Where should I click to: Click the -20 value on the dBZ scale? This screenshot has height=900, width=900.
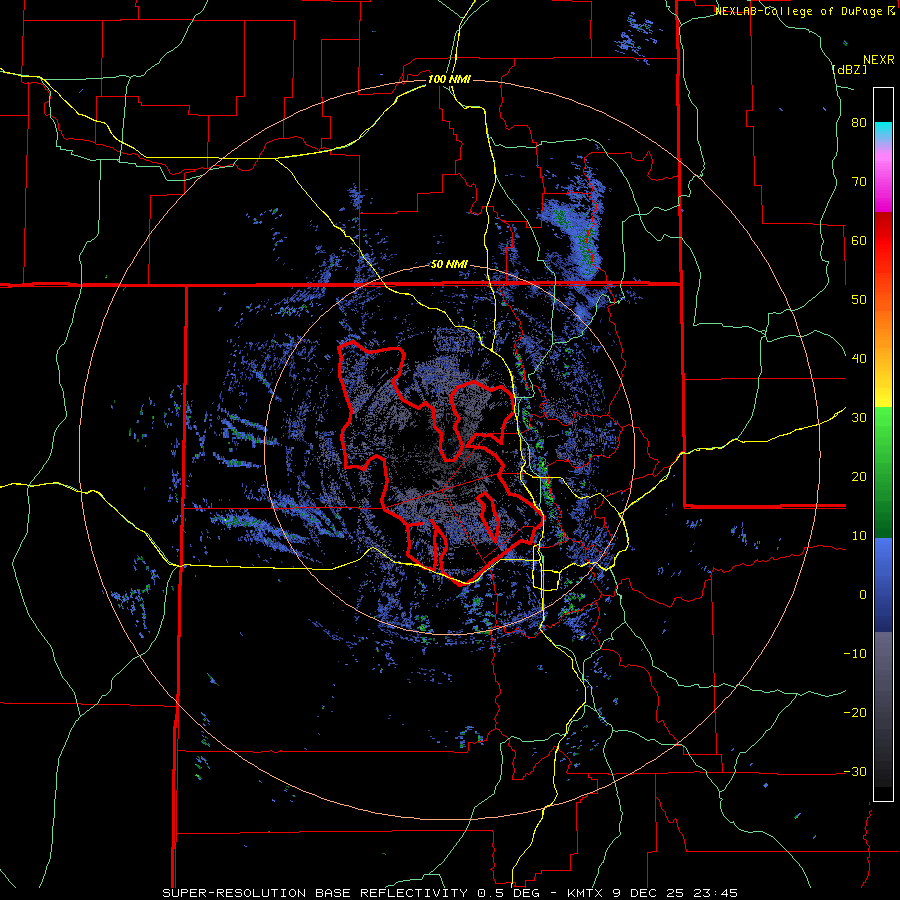click(855, 713)
